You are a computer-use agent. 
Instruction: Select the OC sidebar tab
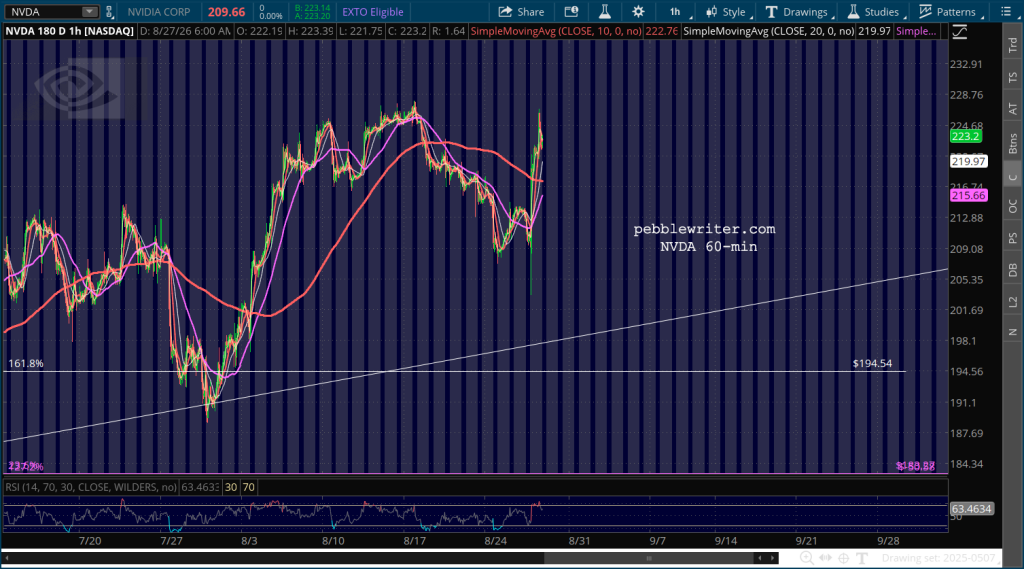tap(1013, 206)
